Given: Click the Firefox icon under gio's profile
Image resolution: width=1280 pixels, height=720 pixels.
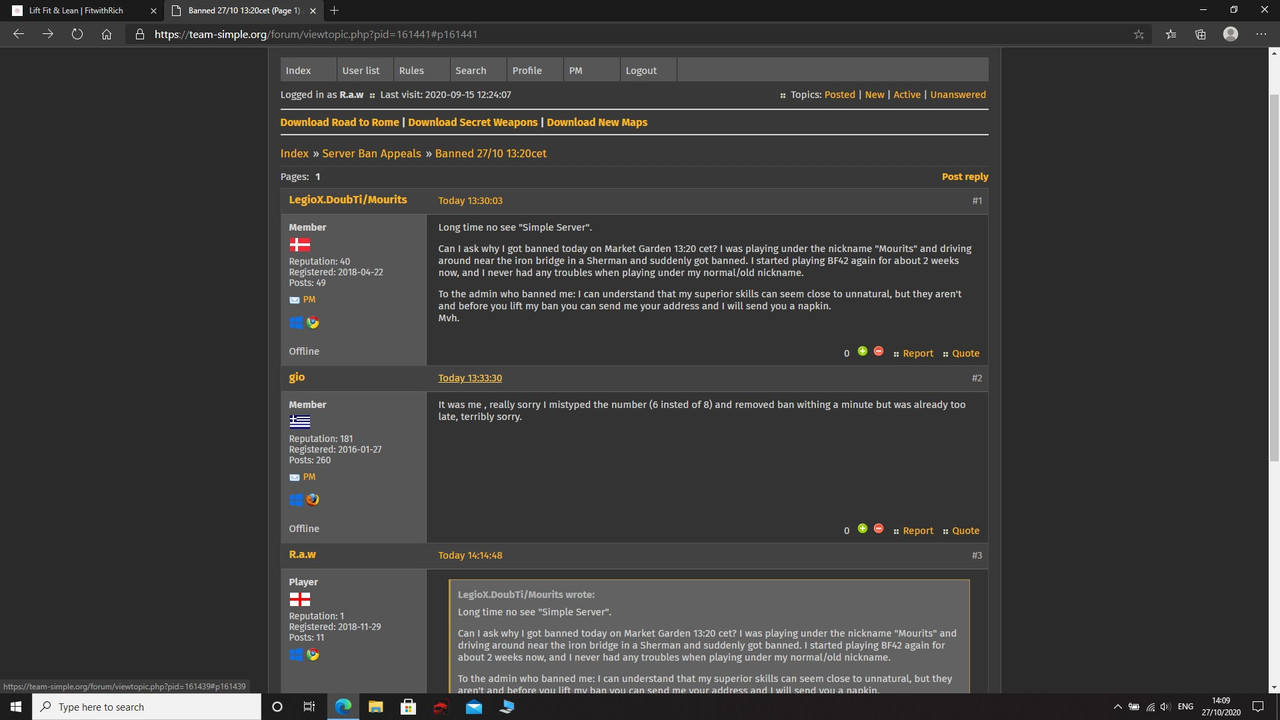Looking at the screenshot, I should pos(312,499).
